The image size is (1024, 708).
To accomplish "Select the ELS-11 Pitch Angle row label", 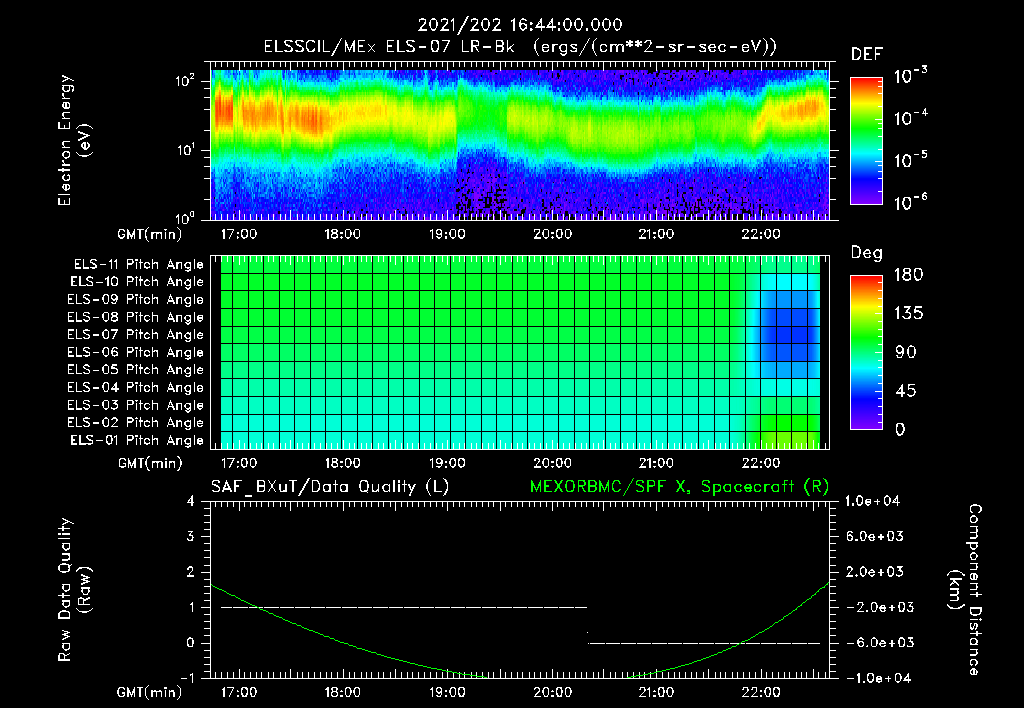I will coord(138,265).
